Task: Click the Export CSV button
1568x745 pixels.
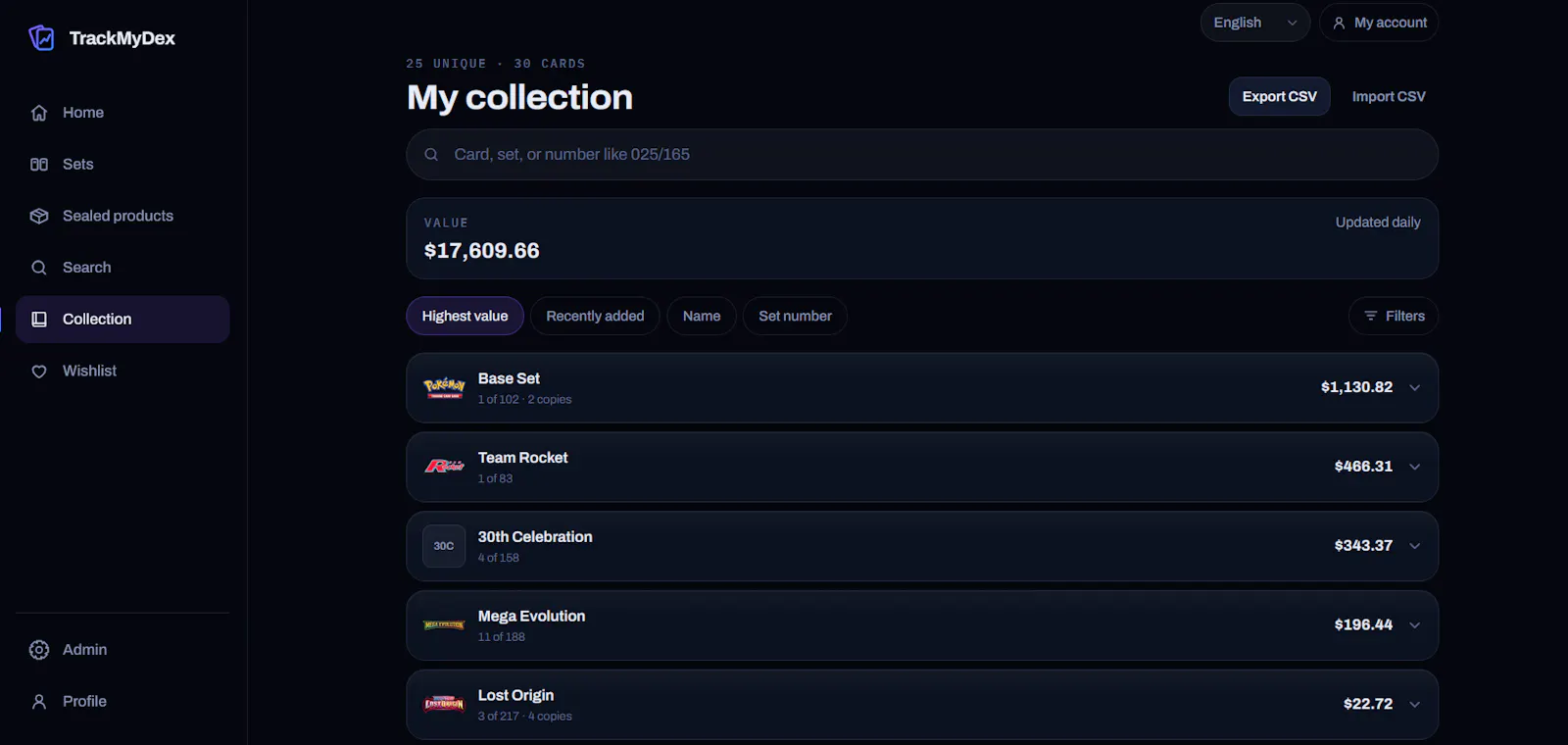Action: coord(1279,96)
